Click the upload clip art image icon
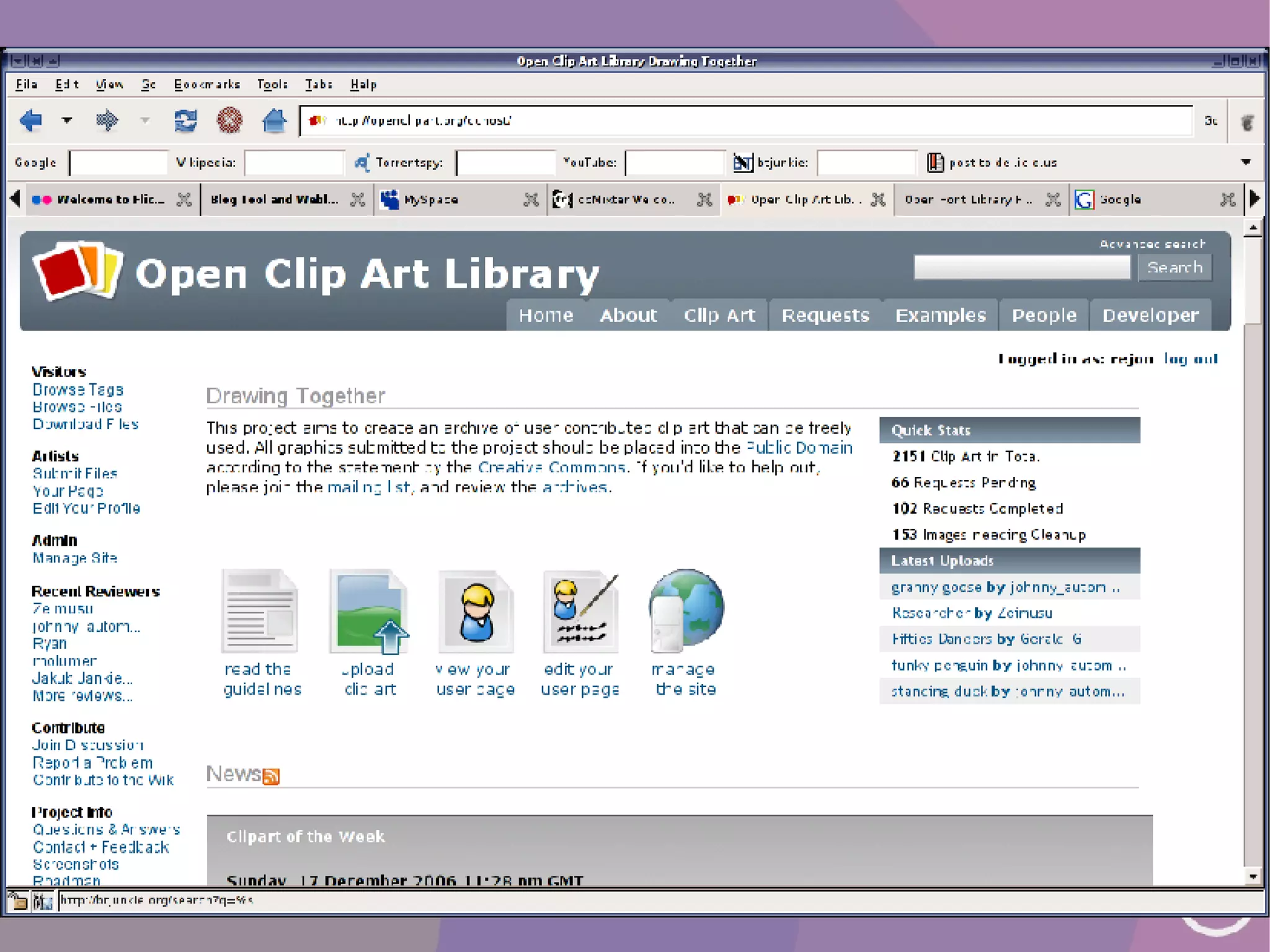 click(369, 612)
